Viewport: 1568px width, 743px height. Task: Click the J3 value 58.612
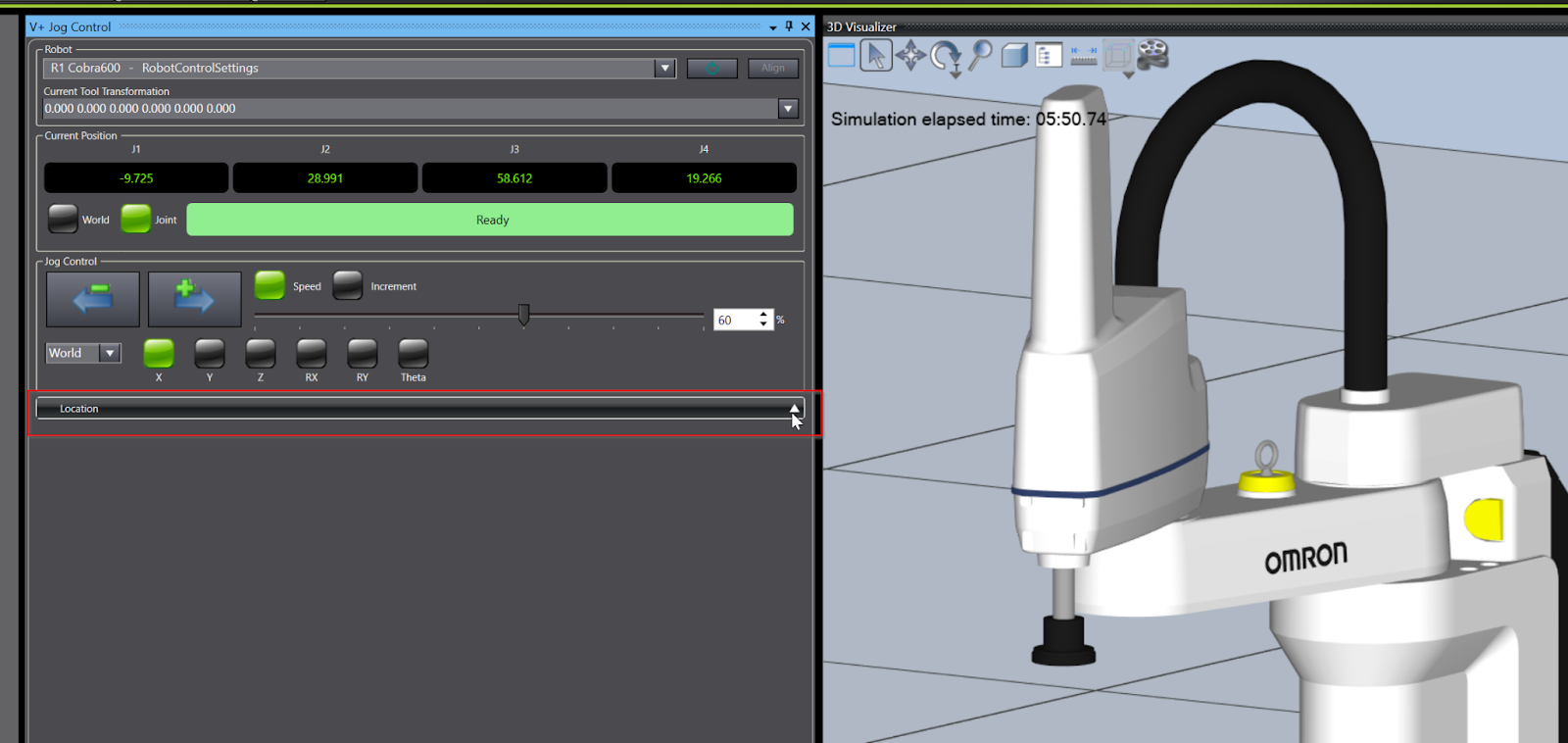click(514, 178)
